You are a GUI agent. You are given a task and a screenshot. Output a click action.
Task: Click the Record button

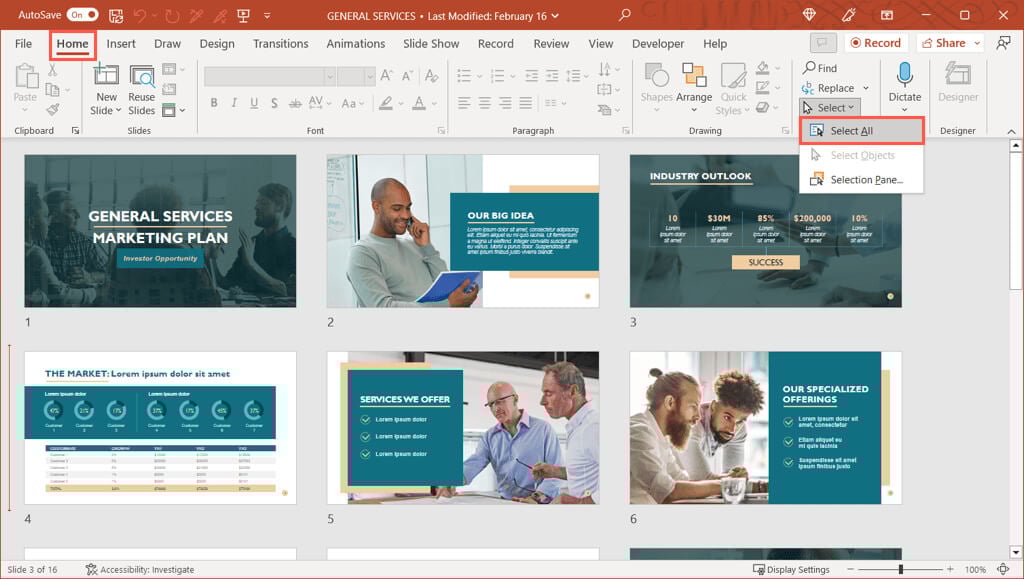[875, 43]
